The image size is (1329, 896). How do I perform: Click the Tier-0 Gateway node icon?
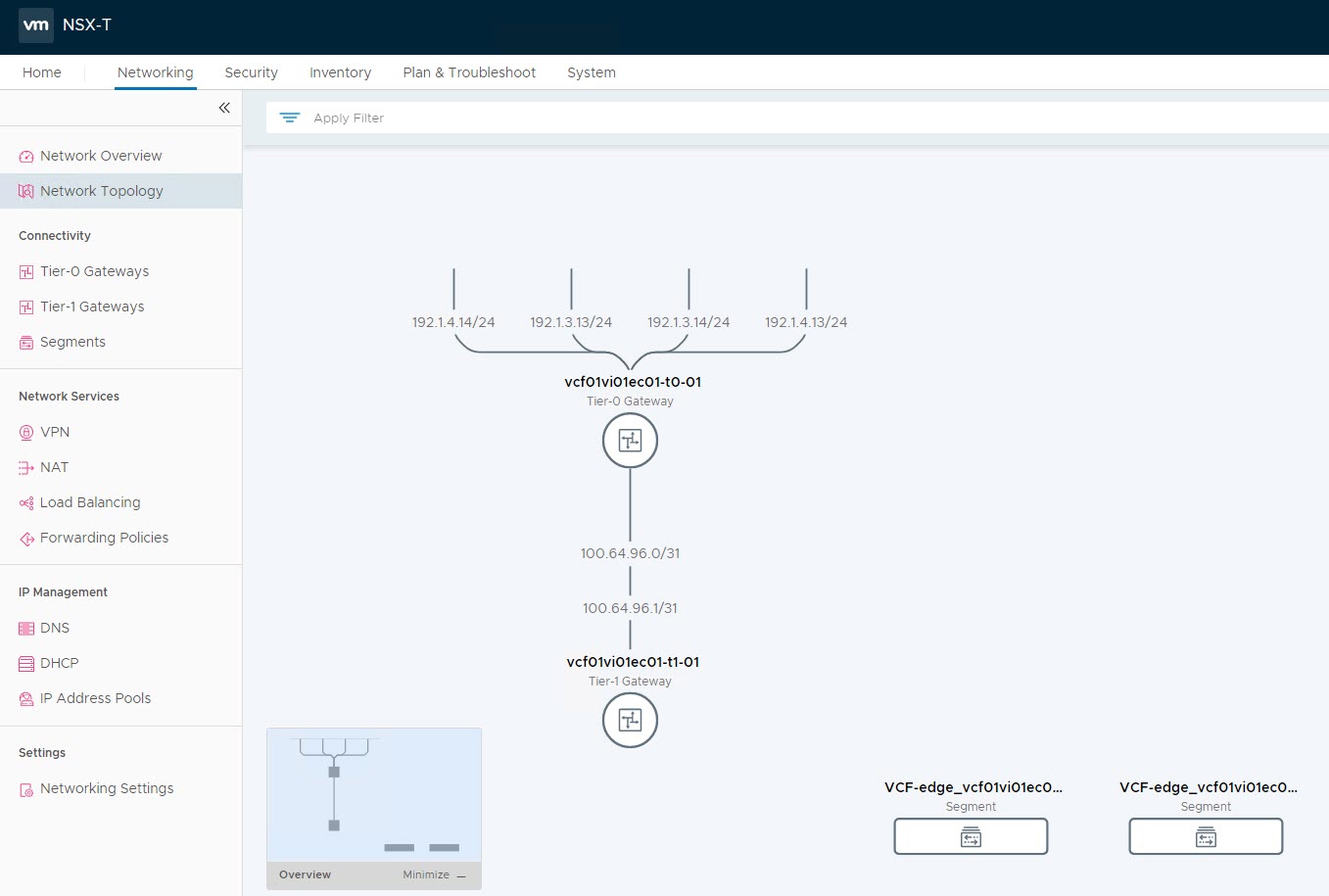tap(630, 441)
